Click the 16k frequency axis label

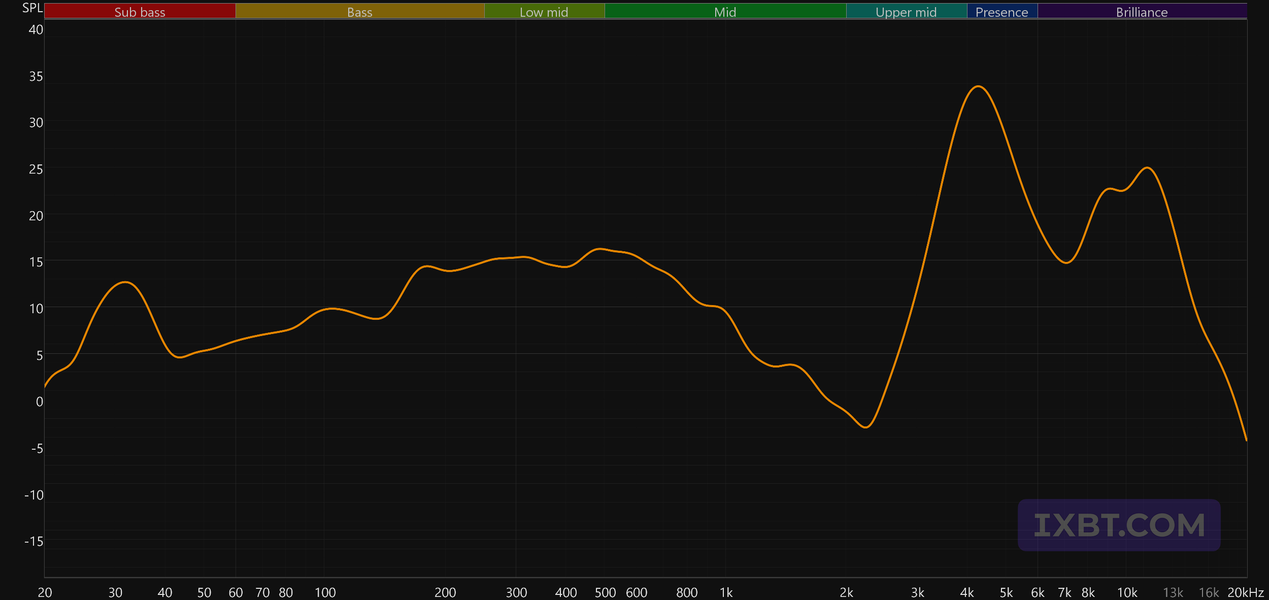pos(1209,592)
